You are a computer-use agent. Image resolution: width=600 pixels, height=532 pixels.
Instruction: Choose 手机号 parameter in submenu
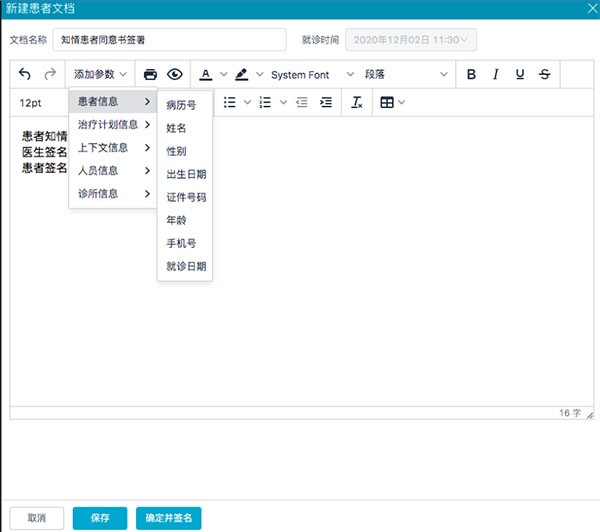point(181,243)
